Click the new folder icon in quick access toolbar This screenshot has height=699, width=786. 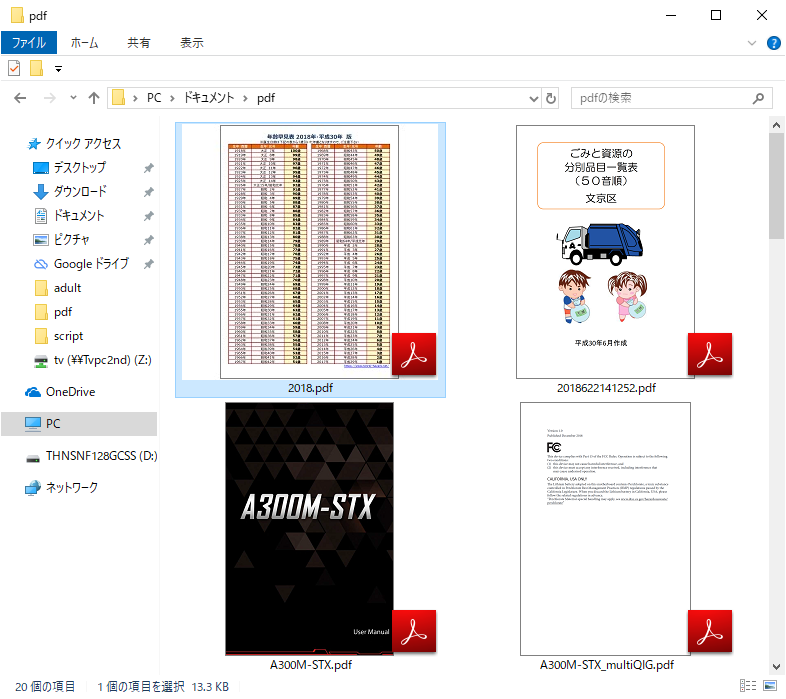[37, 68]
